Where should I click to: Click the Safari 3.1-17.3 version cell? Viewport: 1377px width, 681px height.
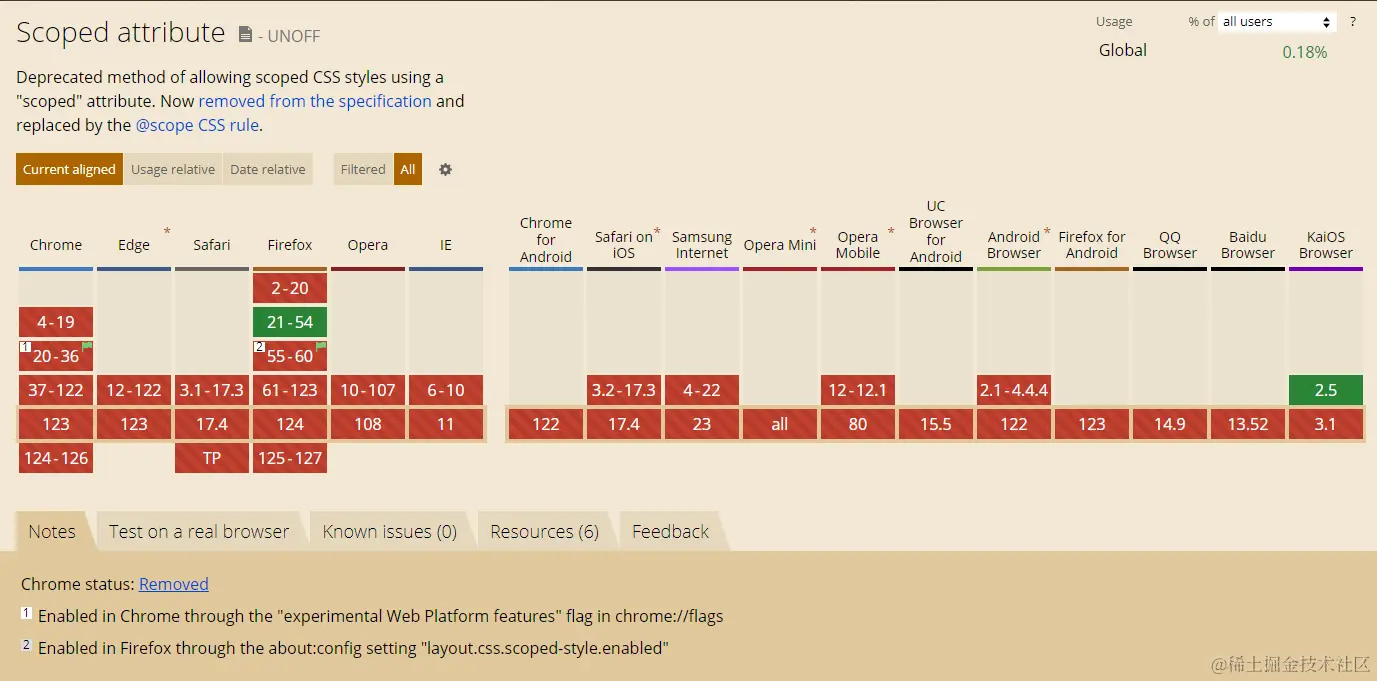tap(212, 390)
